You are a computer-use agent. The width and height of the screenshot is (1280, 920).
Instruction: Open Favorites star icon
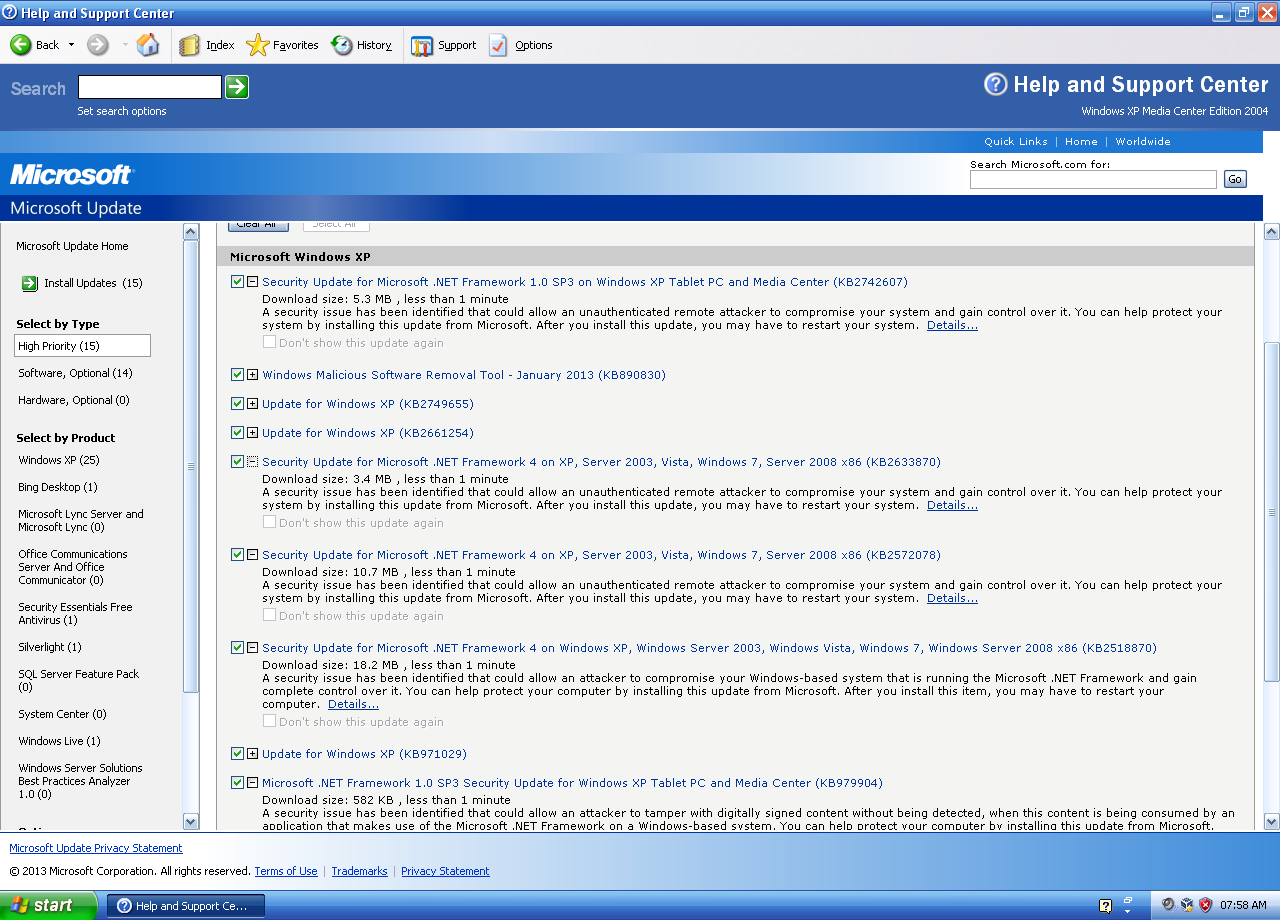coord(257,45)
